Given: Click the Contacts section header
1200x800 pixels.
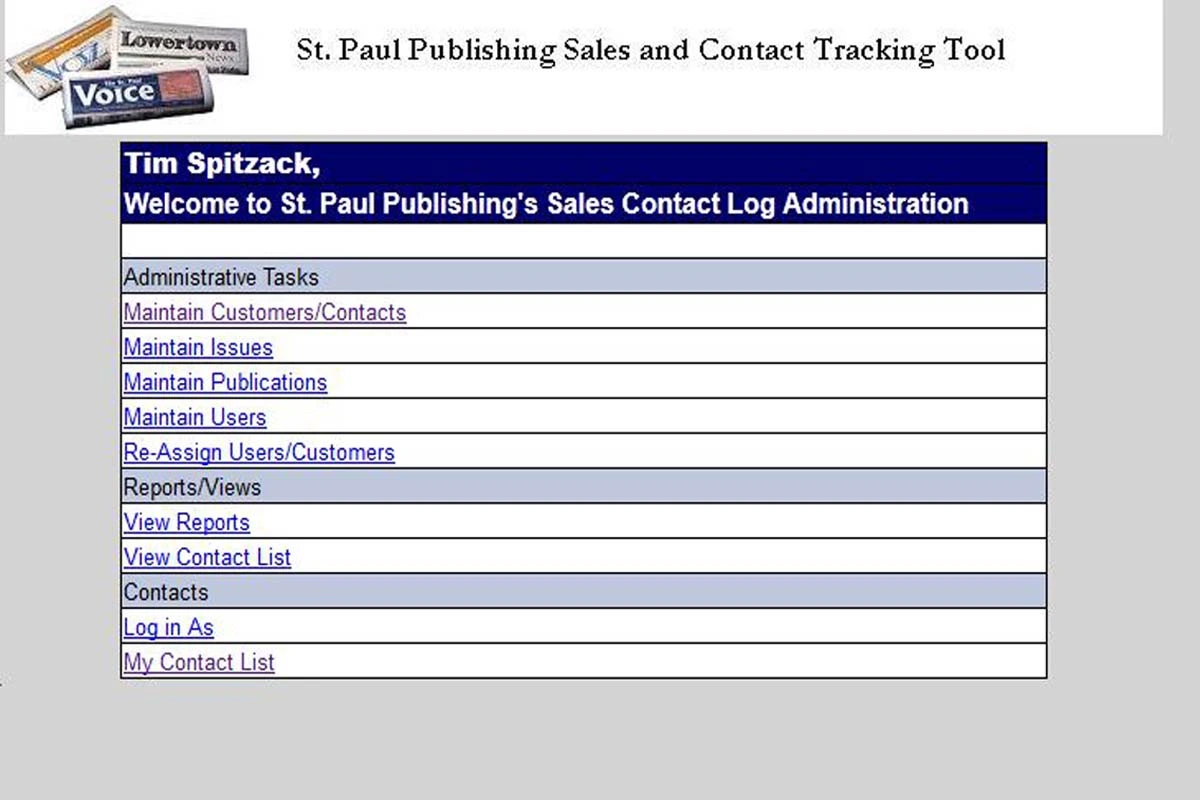Looking at the screenshot, I should [165, 592].
